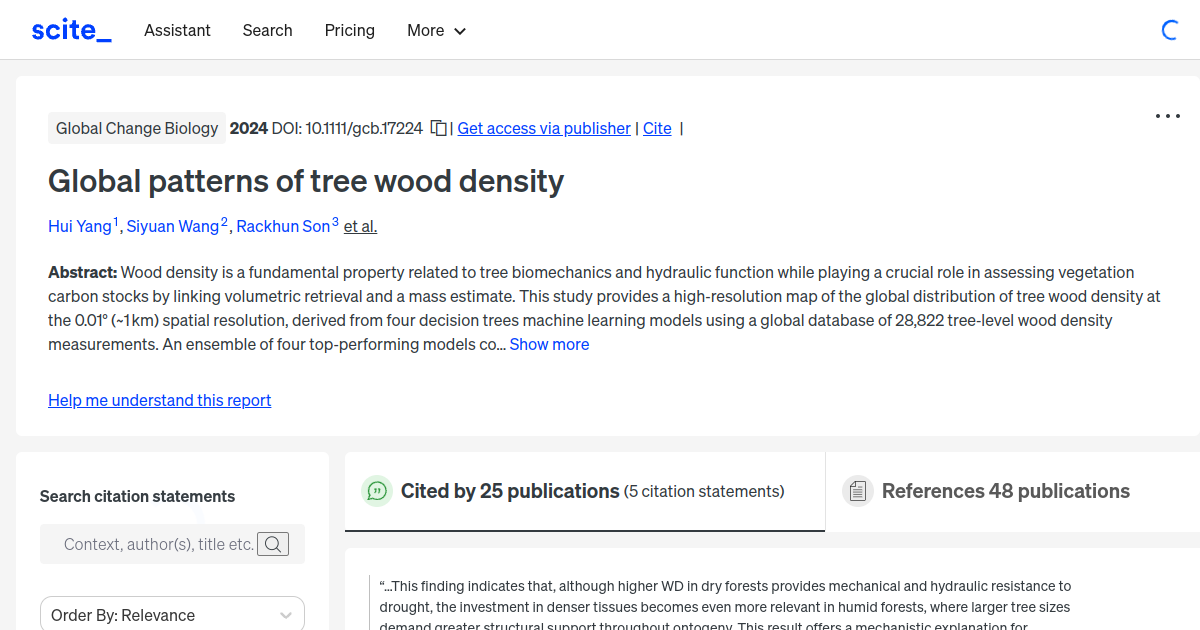Open the Order By Relevance dropdown
Viewport: 1200px width, 630px height.
[171, 614]
